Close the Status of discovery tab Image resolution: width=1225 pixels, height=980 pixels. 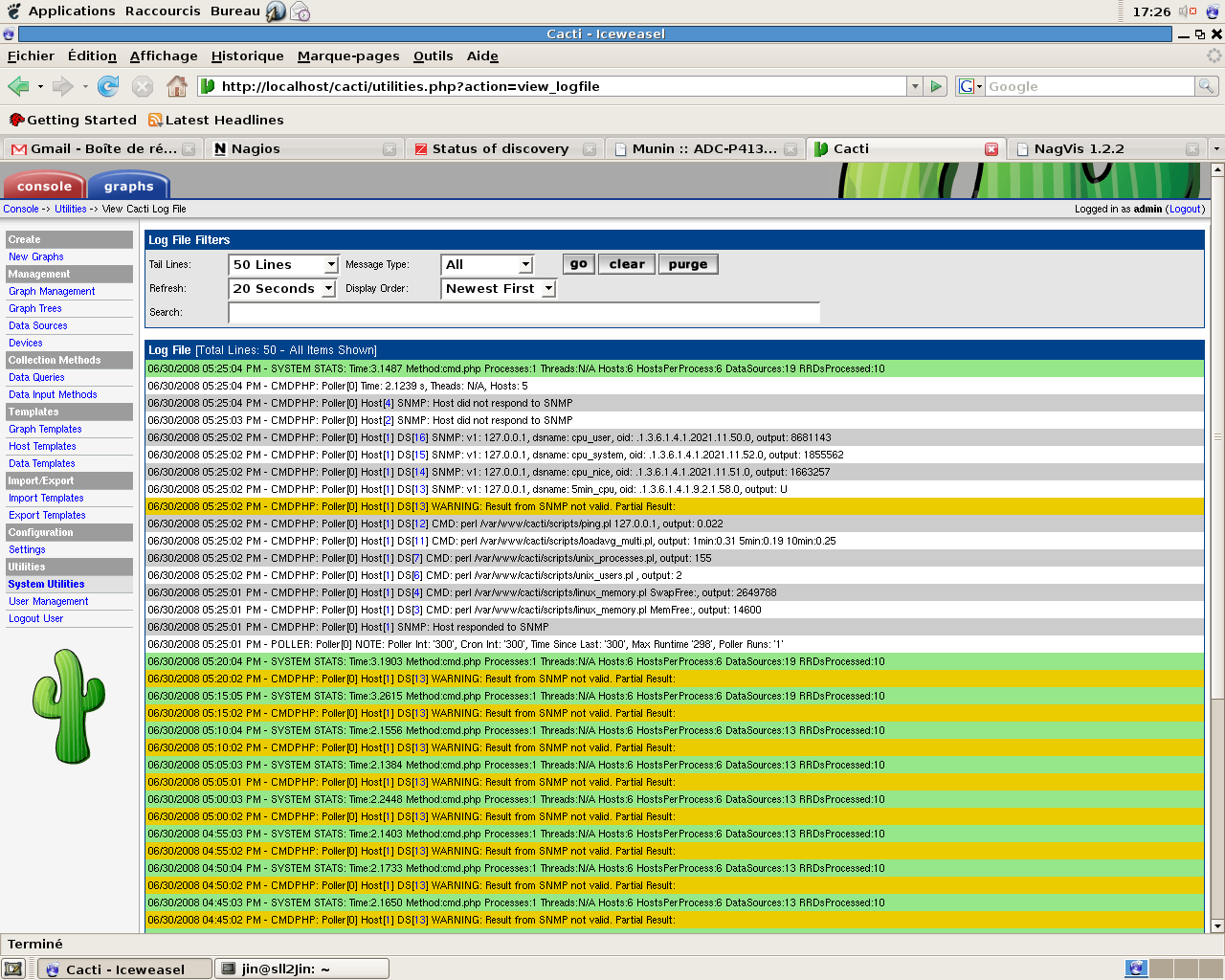590,149
